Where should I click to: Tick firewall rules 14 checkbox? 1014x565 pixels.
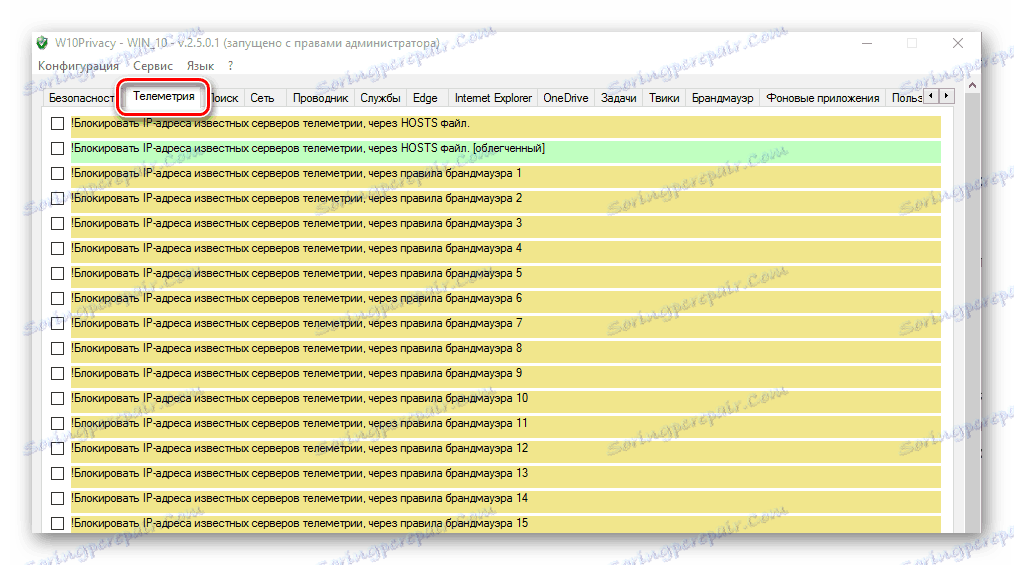tap(58, 498)
